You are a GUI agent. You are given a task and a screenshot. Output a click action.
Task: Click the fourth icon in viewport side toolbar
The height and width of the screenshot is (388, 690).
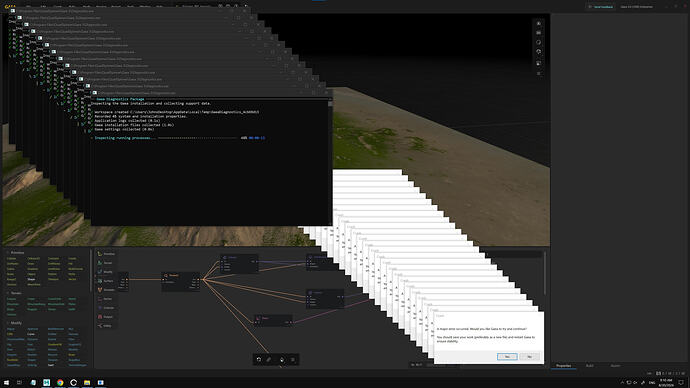click(539, 51)
